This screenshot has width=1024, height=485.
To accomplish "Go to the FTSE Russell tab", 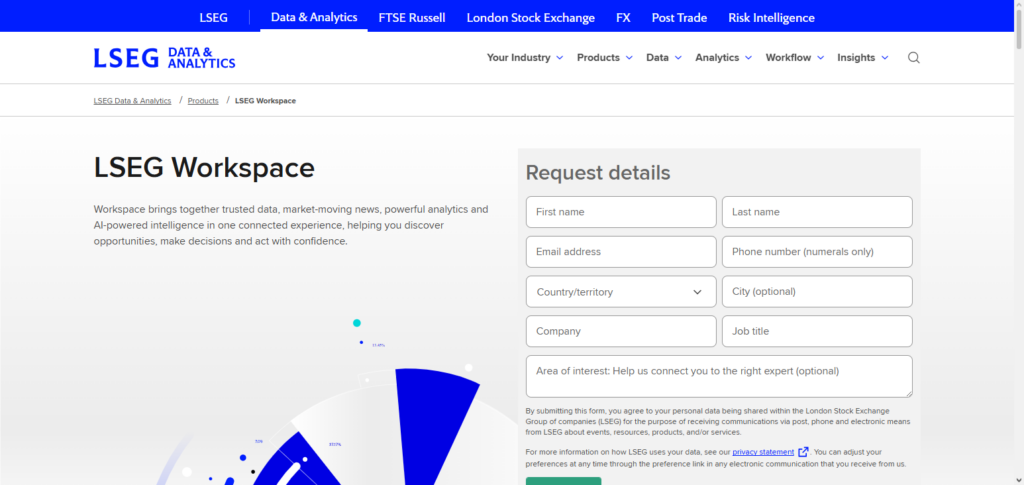I will coord(412,18).
